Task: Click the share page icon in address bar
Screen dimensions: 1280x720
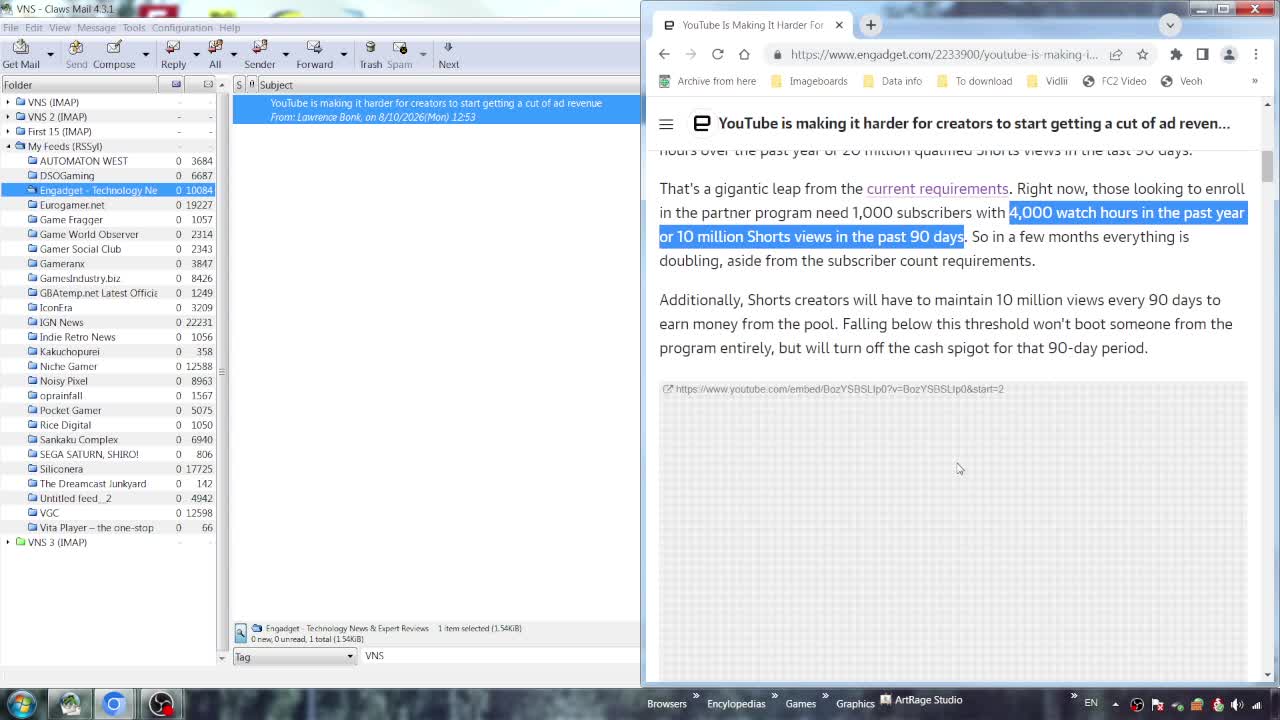Action: click(1116, 55)
